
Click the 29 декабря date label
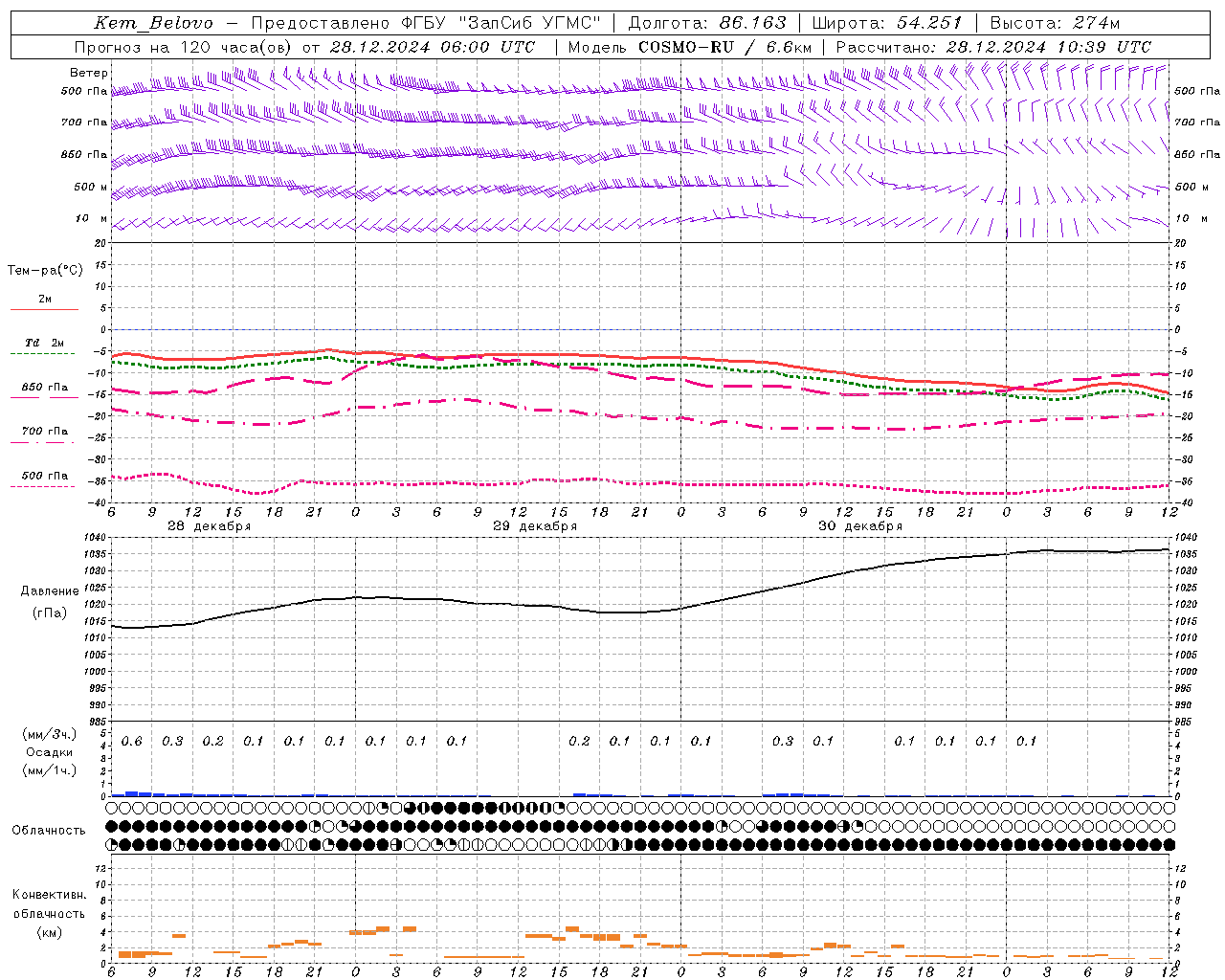(x=535, y=526)
